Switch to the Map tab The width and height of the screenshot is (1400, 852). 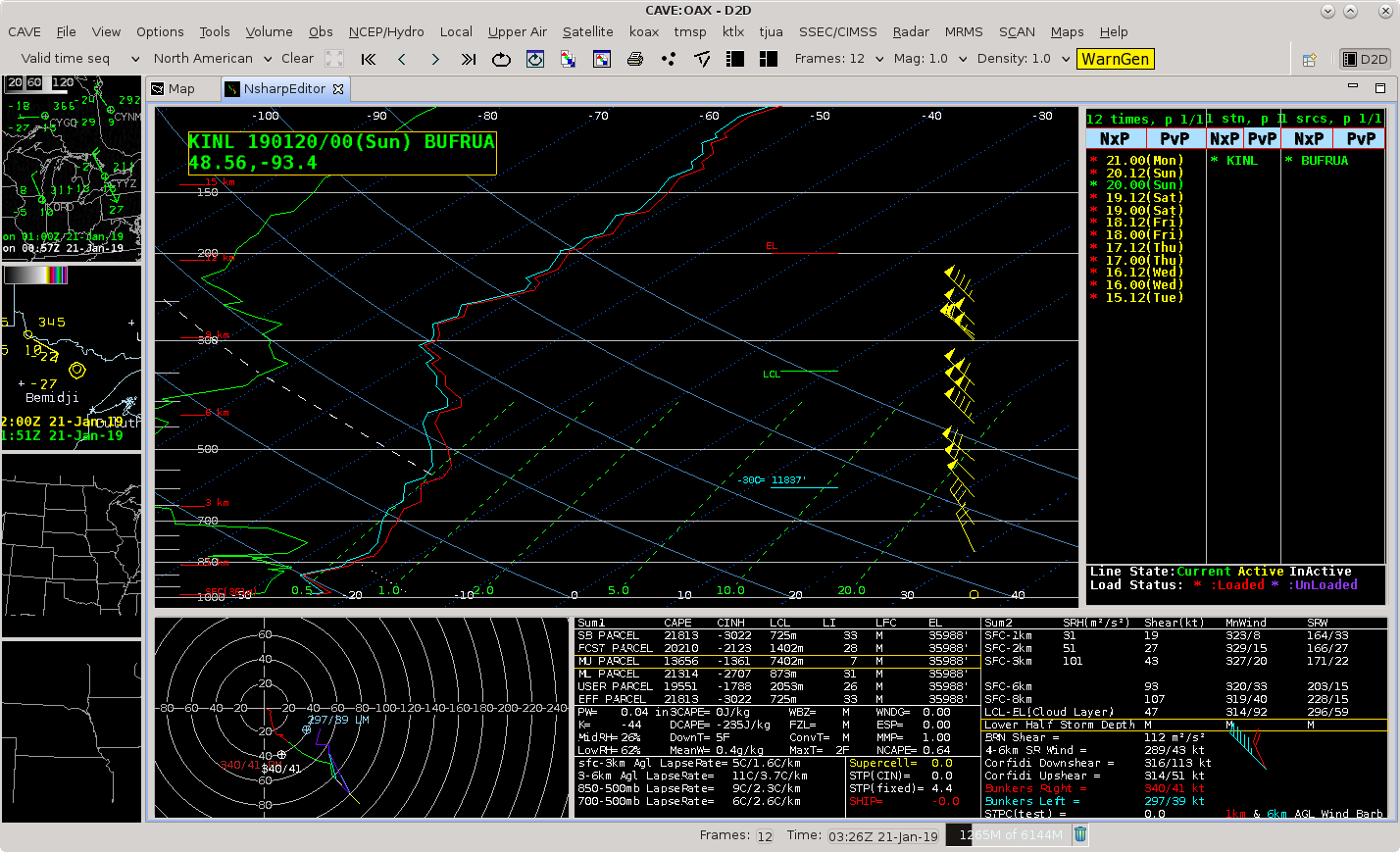[174, 89]
